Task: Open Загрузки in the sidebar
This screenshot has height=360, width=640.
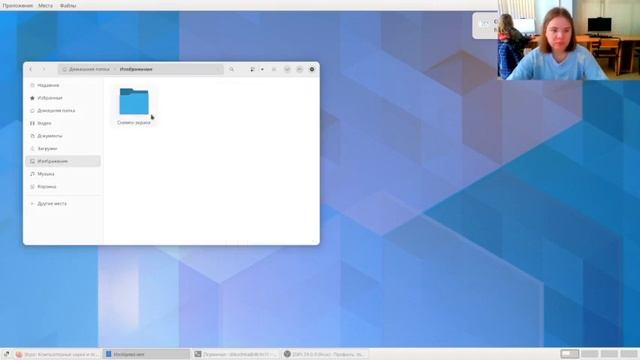Action: click(x=63, y=149)
